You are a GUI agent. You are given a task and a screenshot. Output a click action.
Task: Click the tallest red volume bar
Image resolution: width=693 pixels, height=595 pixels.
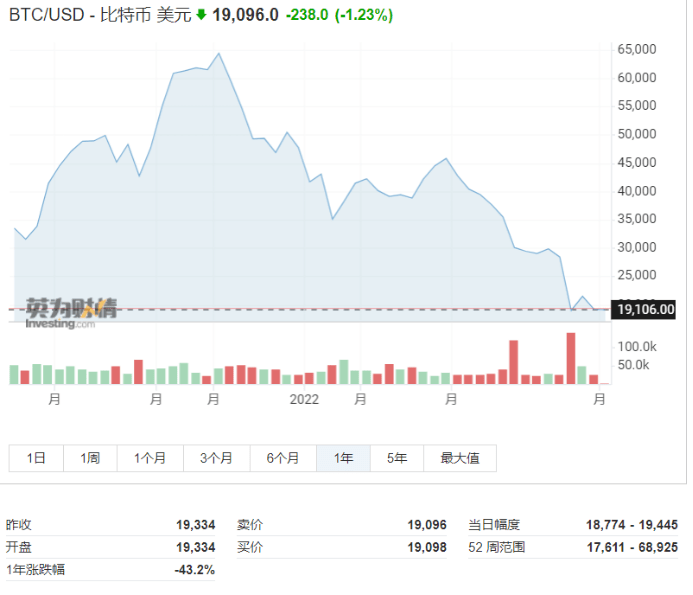click(x=571, y=358)
